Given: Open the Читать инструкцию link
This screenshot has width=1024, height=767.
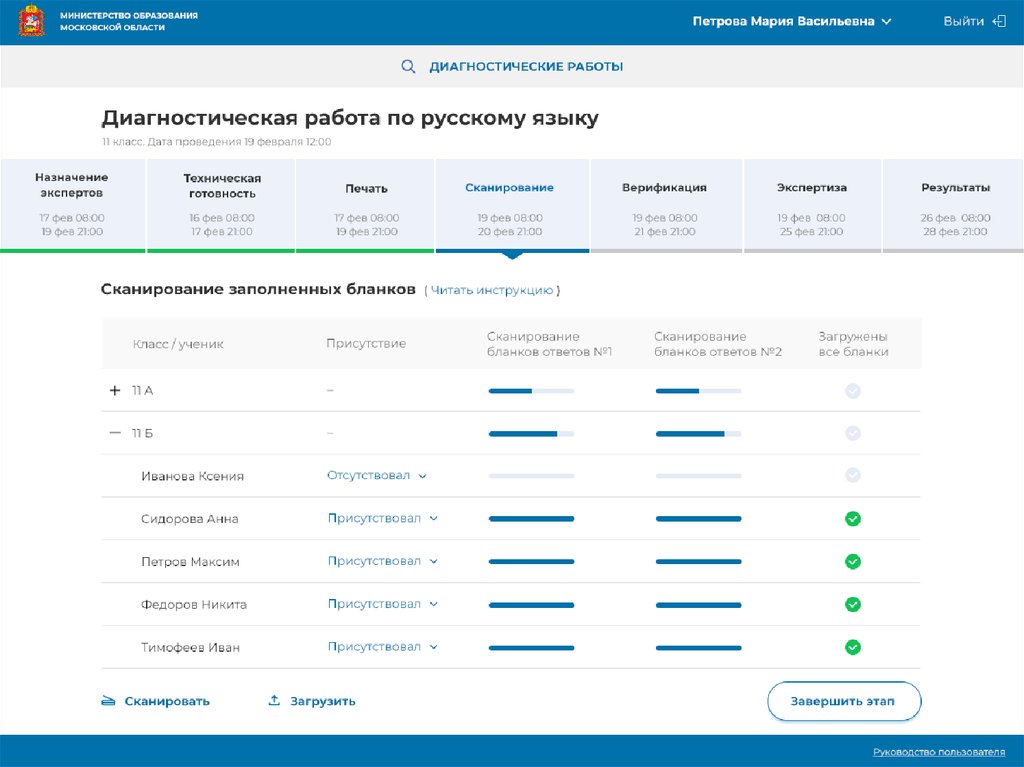Looking at the screenshot, I should [x=491, y=290].
